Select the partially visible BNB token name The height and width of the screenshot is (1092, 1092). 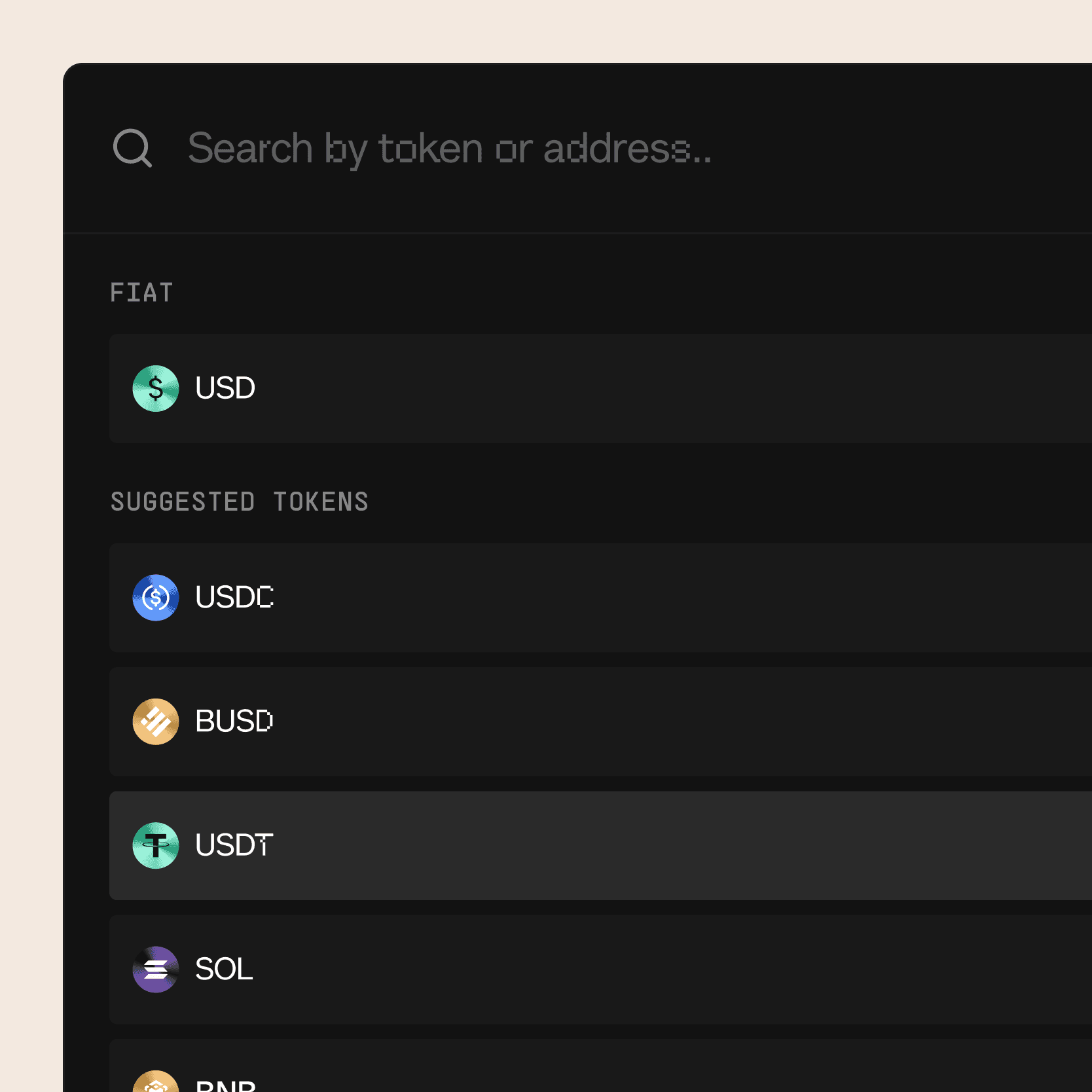click(x=226, y=1085)
